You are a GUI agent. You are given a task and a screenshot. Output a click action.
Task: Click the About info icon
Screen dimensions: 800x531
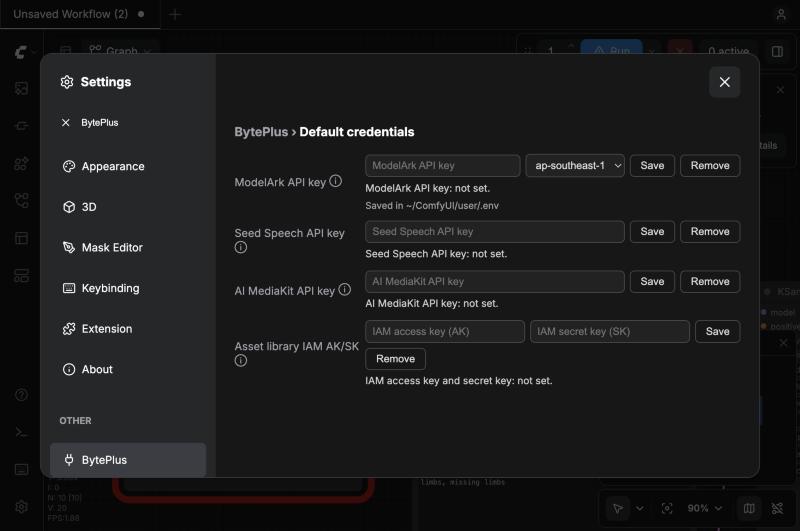69,369
